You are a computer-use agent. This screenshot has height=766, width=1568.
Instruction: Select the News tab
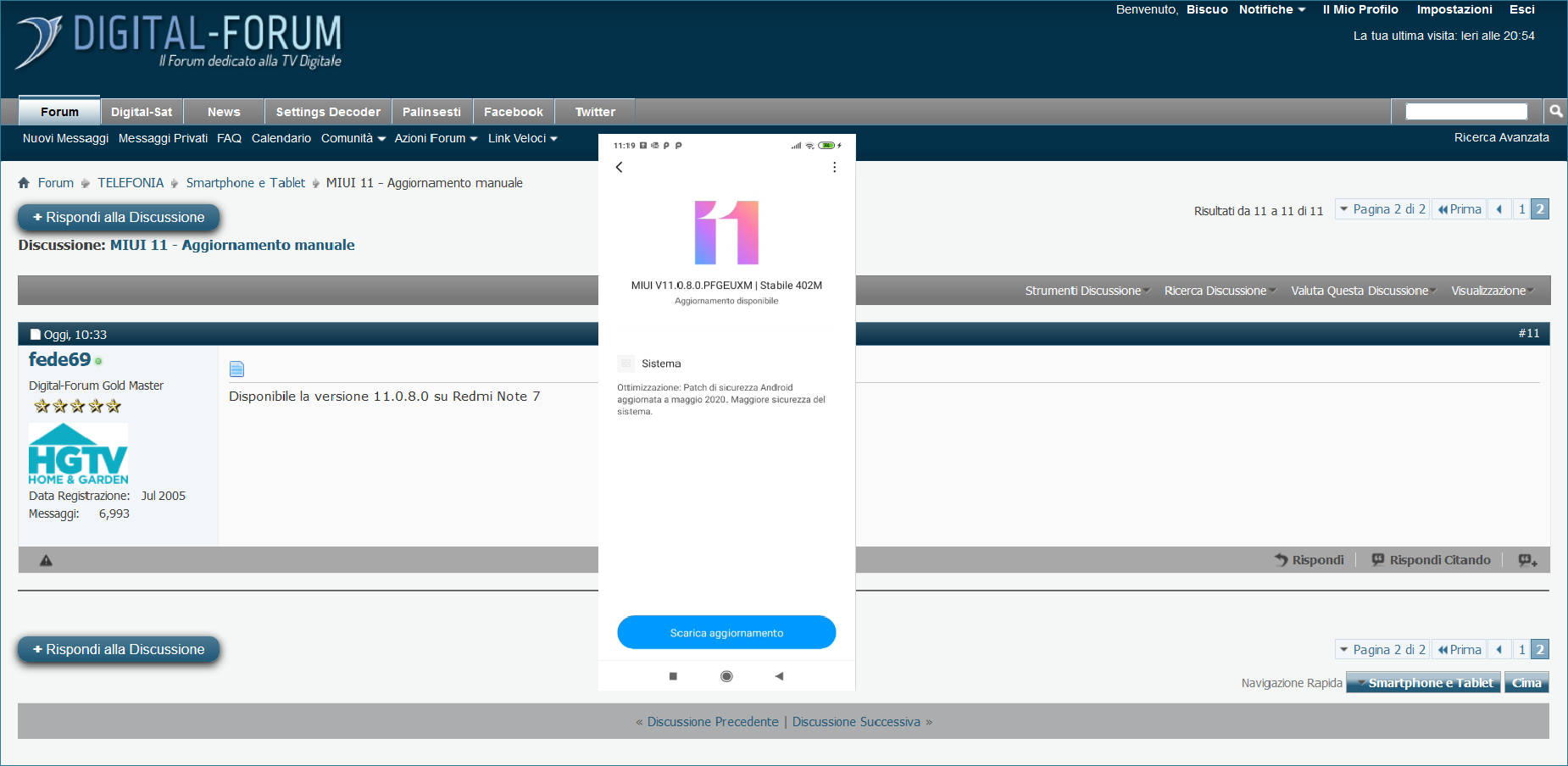pos(224,112)
